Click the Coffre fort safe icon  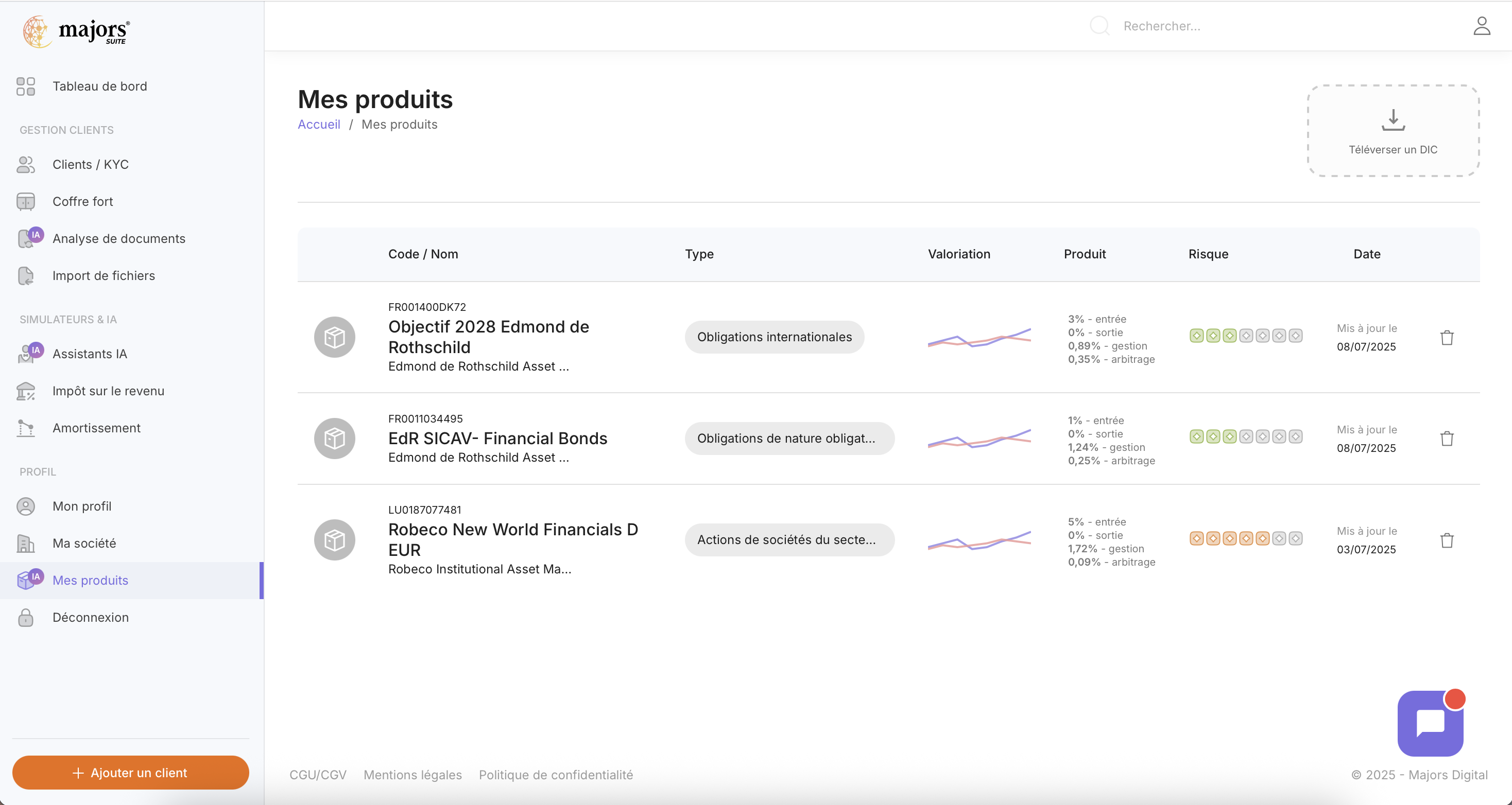pos(26,201)
